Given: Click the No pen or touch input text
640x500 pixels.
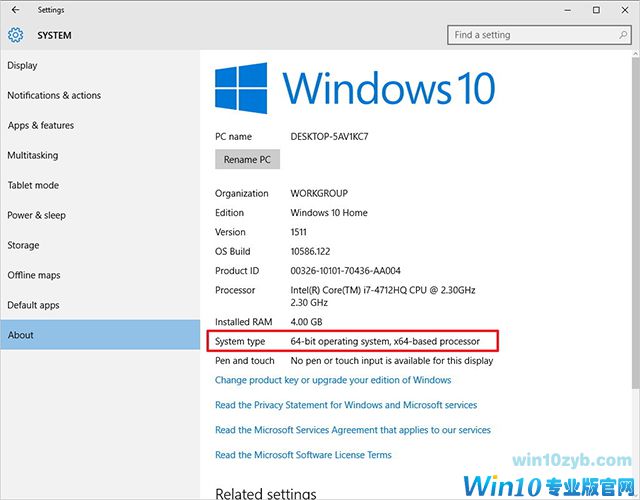Looking at the screenshot, I should [x=392, y=361].
